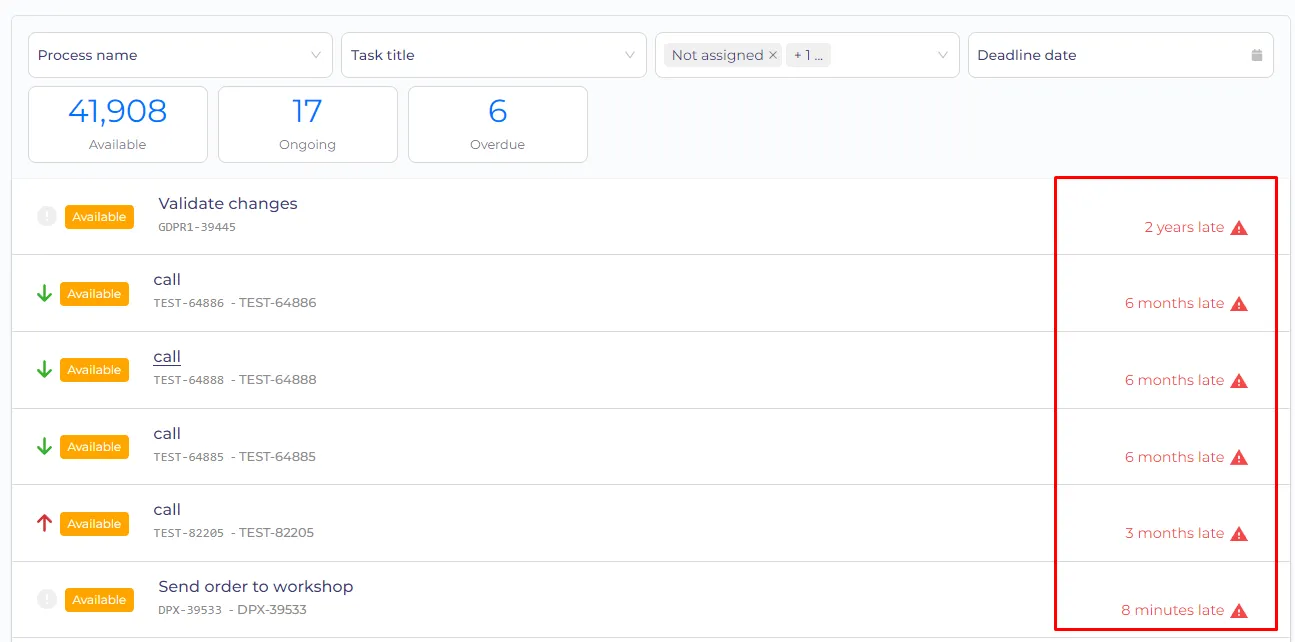The width and height of the screenshot is (1295, 642).
Task: Click the warning triangle in the TEST-64886 row
Action: pos(1239,303)
